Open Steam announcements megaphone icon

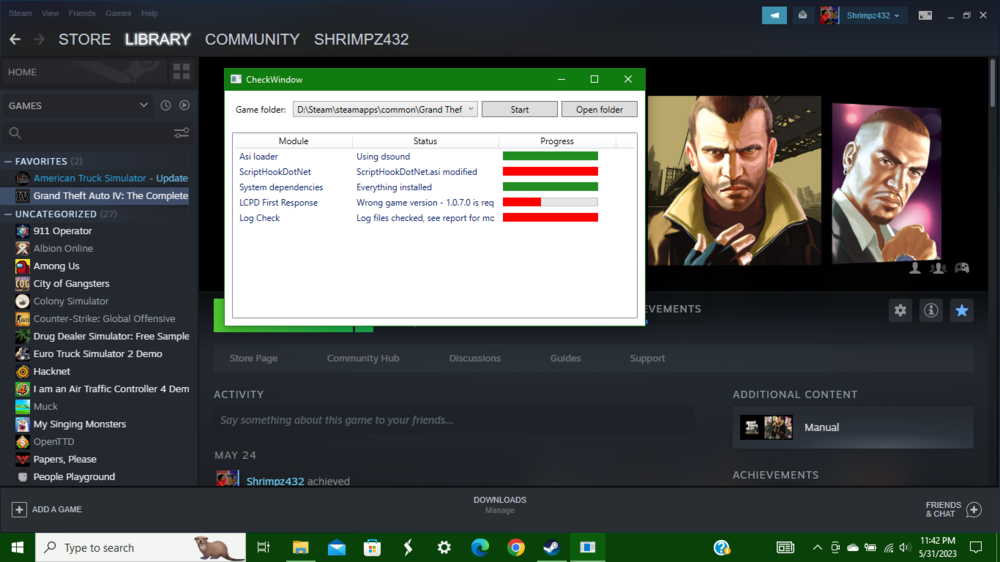point(774,15)
